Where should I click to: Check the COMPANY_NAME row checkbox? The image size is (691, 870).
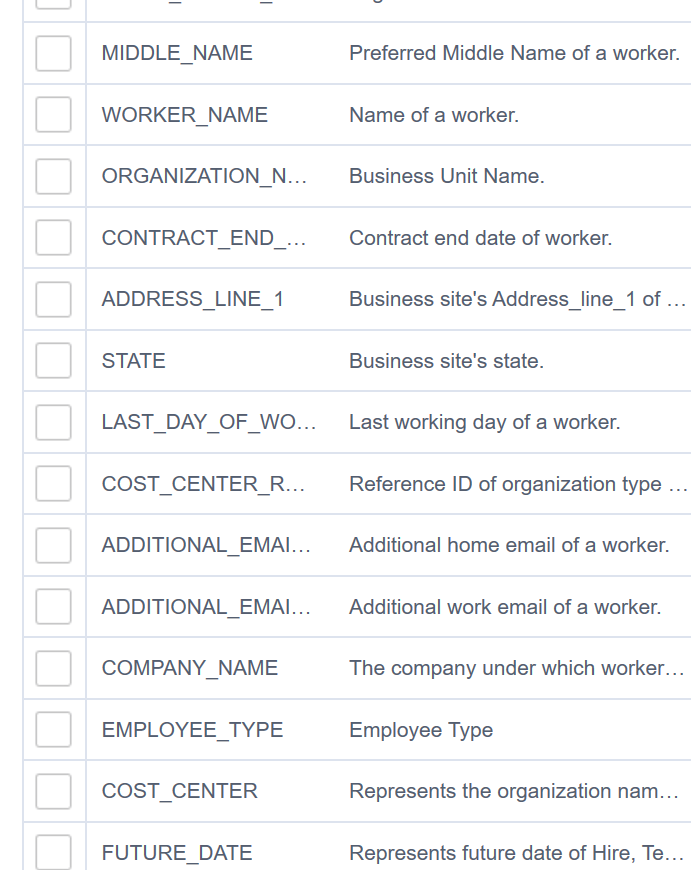[x=53, y=668]
